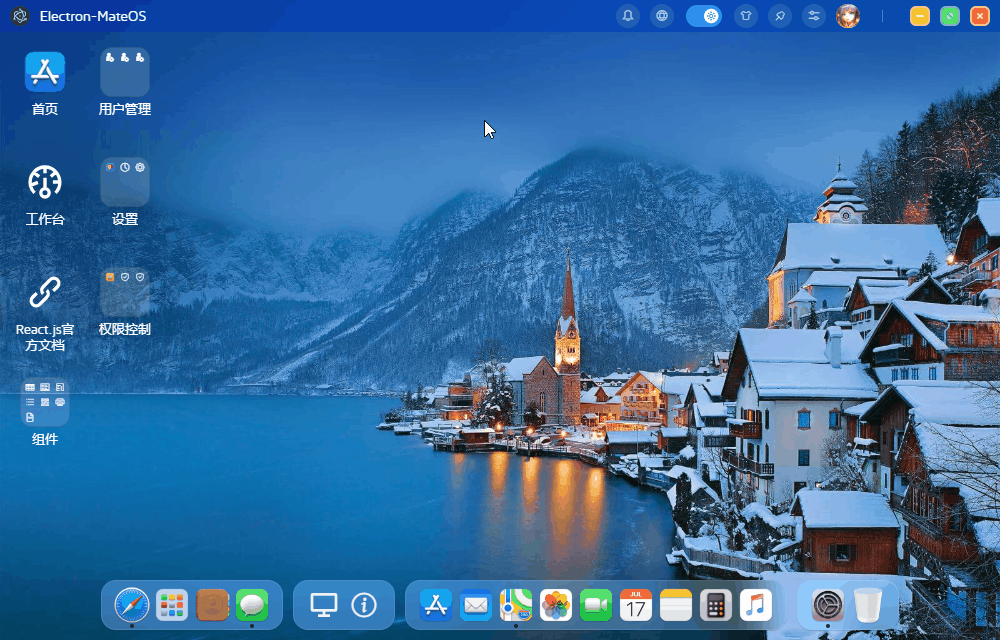Open the 用户管理 folder
1000x640 pixels.
[x=124, y=71]
